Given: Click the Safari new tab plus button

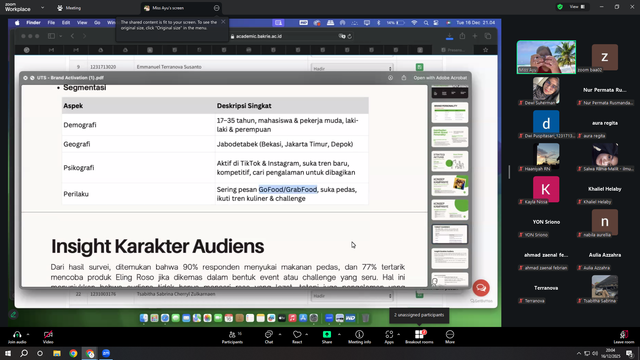Looking at the screenshot, I should tap(475, 36).
